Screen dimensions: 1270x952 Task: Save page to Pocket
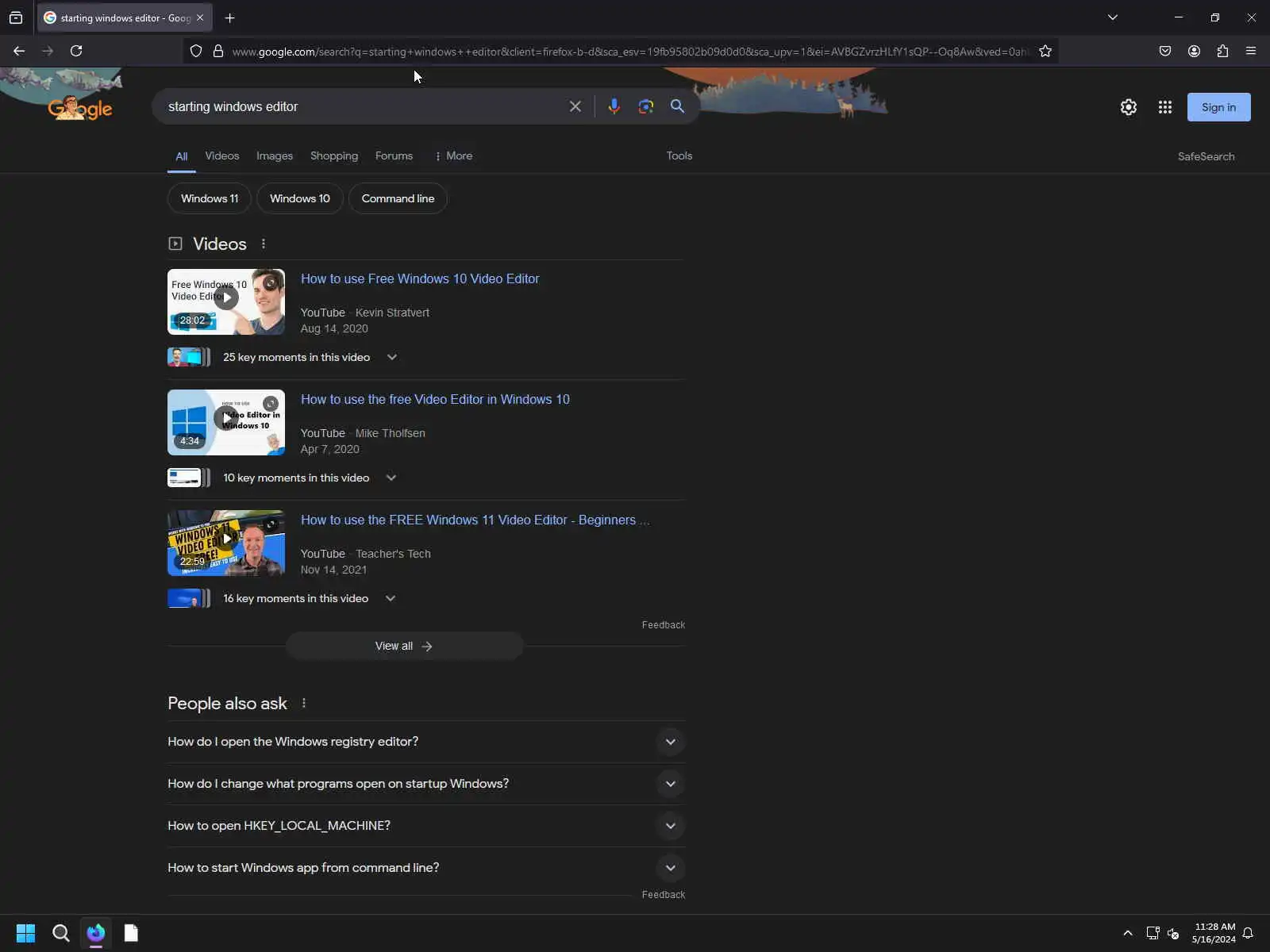point(1165,51)
